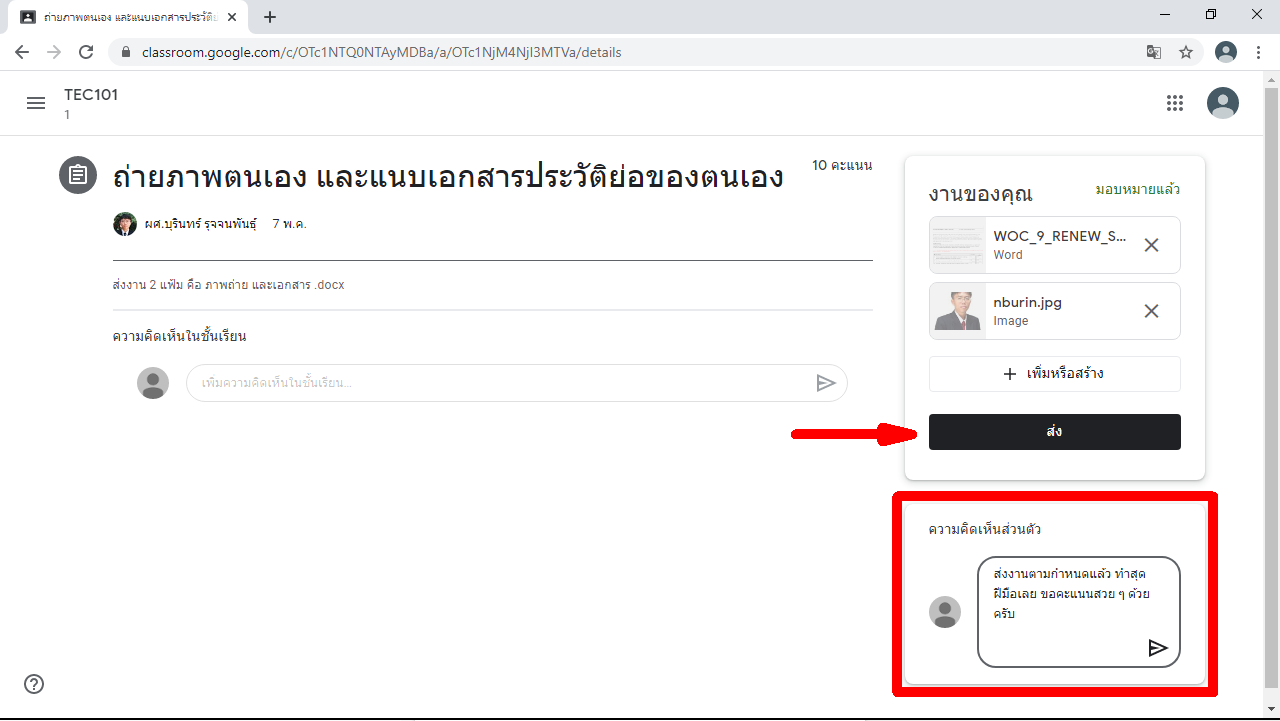Open the Classroom main menu hamburger icon

click(x=36, y=103)
